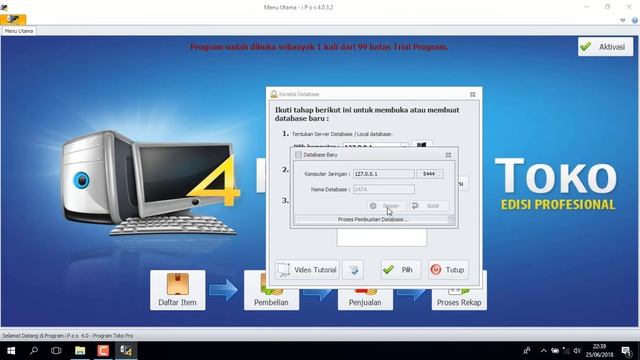Click the blue icon button beside Video Tutorial
The image size is (640, 360).
tap(353, 270)
